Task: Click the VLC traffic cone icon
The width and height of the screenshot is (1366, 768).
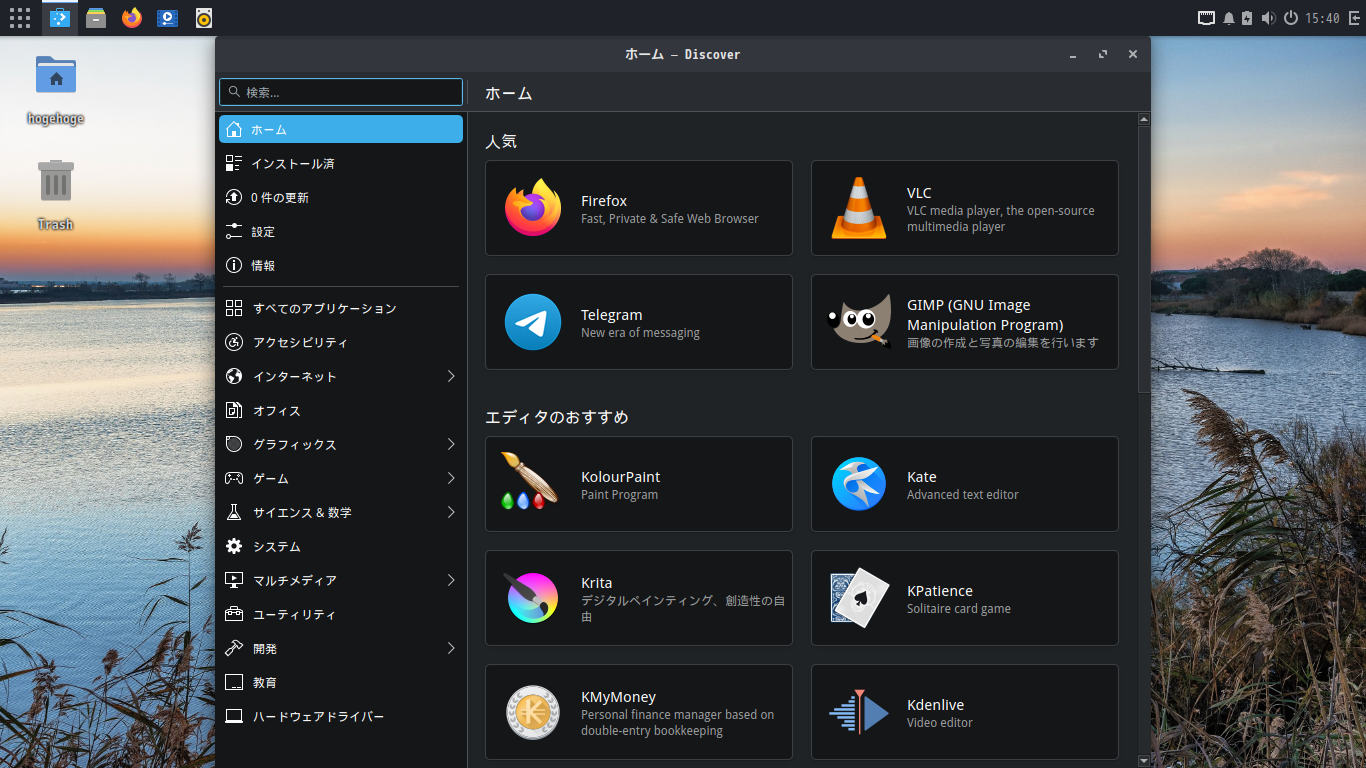Action: (859, 208)
